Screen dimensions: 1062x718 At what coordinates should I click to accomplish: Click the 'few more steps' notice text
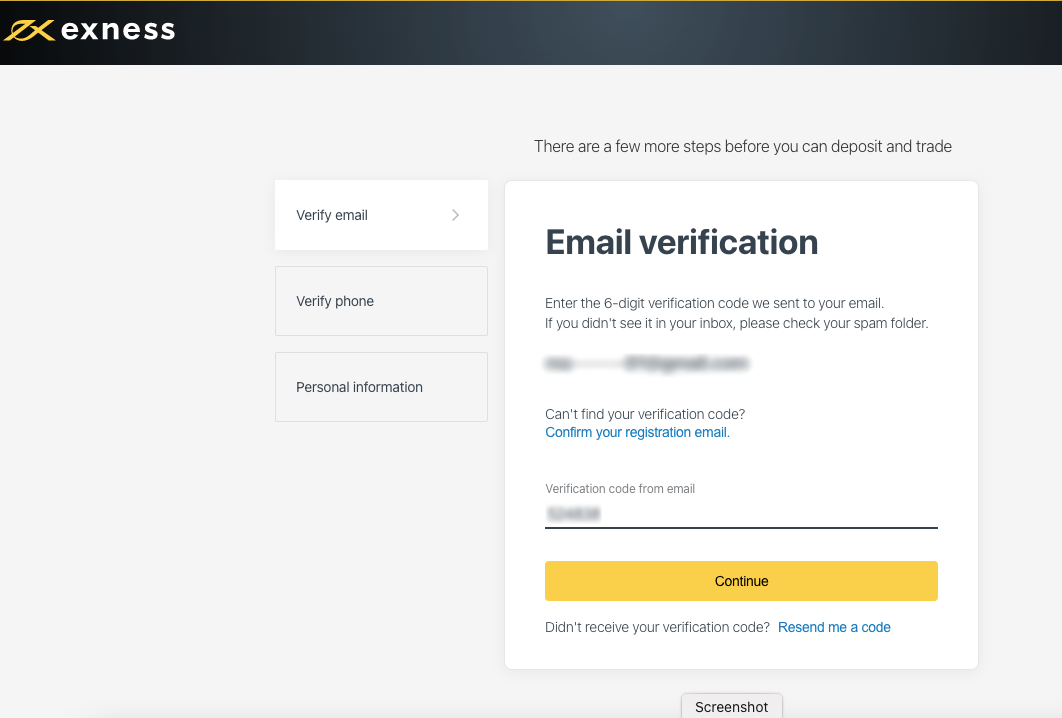point(742,147)
